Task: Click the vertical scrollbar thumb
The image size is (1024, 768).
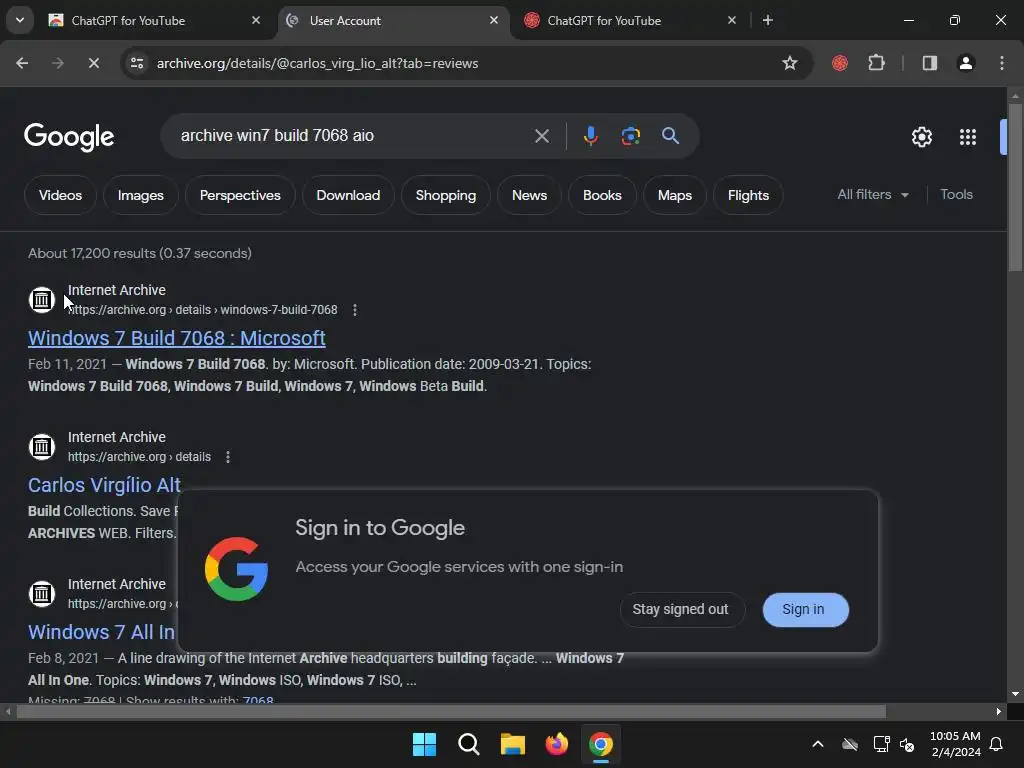Action: 1015,187
